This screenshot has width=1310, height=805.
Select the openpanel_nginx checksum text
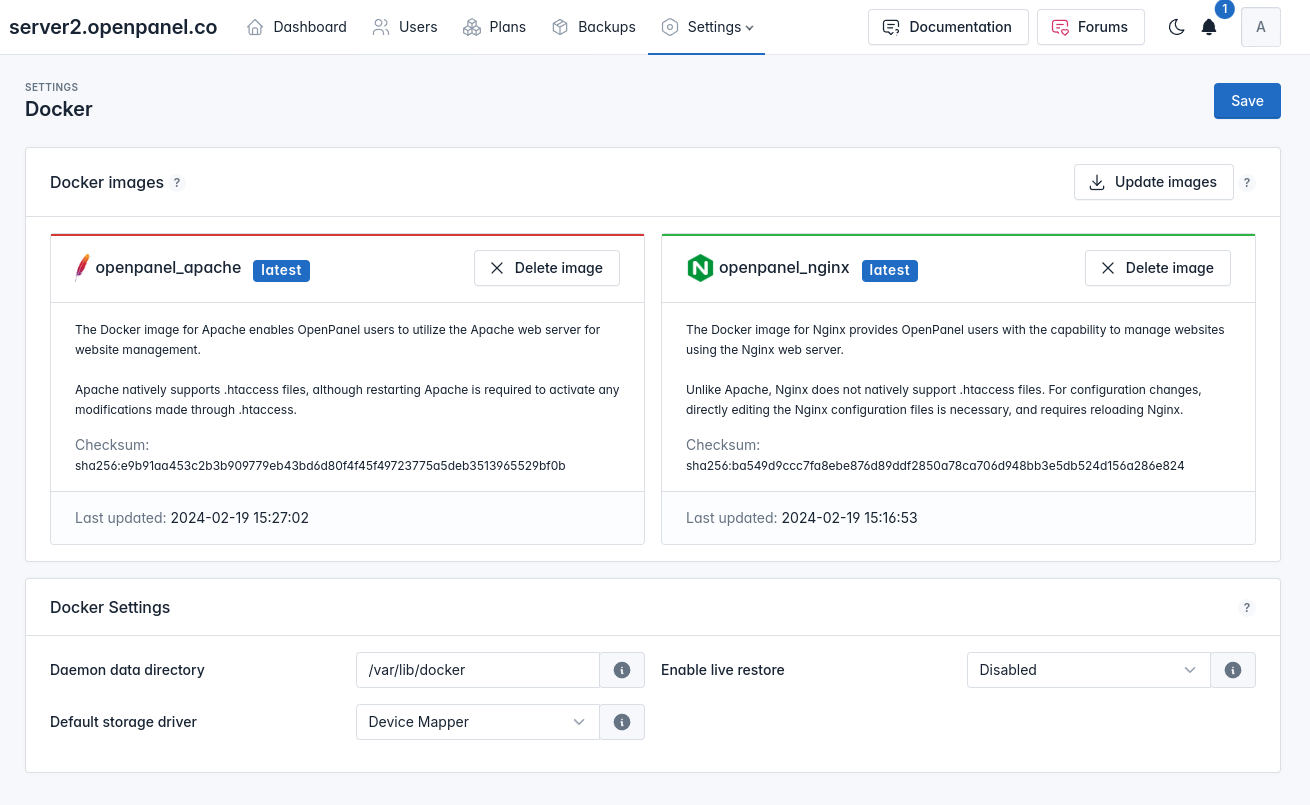935,466
